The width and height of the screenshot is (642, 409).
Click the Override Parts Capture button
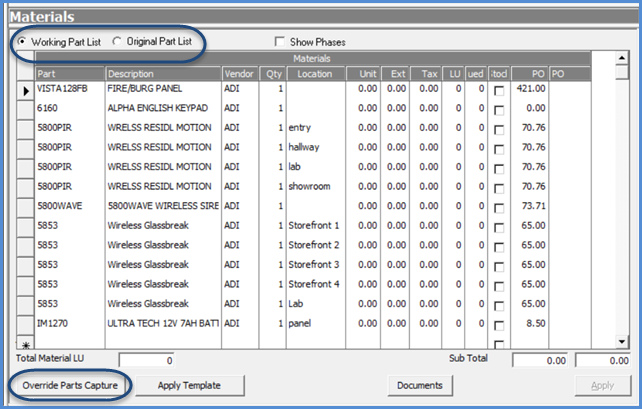coord(70,385)
